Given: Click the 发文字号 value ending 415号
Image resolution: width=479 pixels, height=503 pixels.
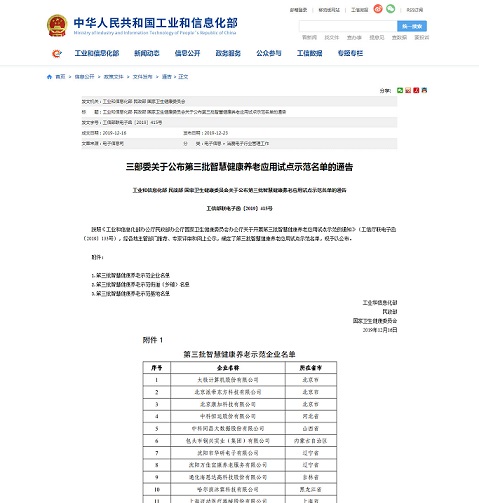Looking at the screenshot, I should (x=132, y=123).
